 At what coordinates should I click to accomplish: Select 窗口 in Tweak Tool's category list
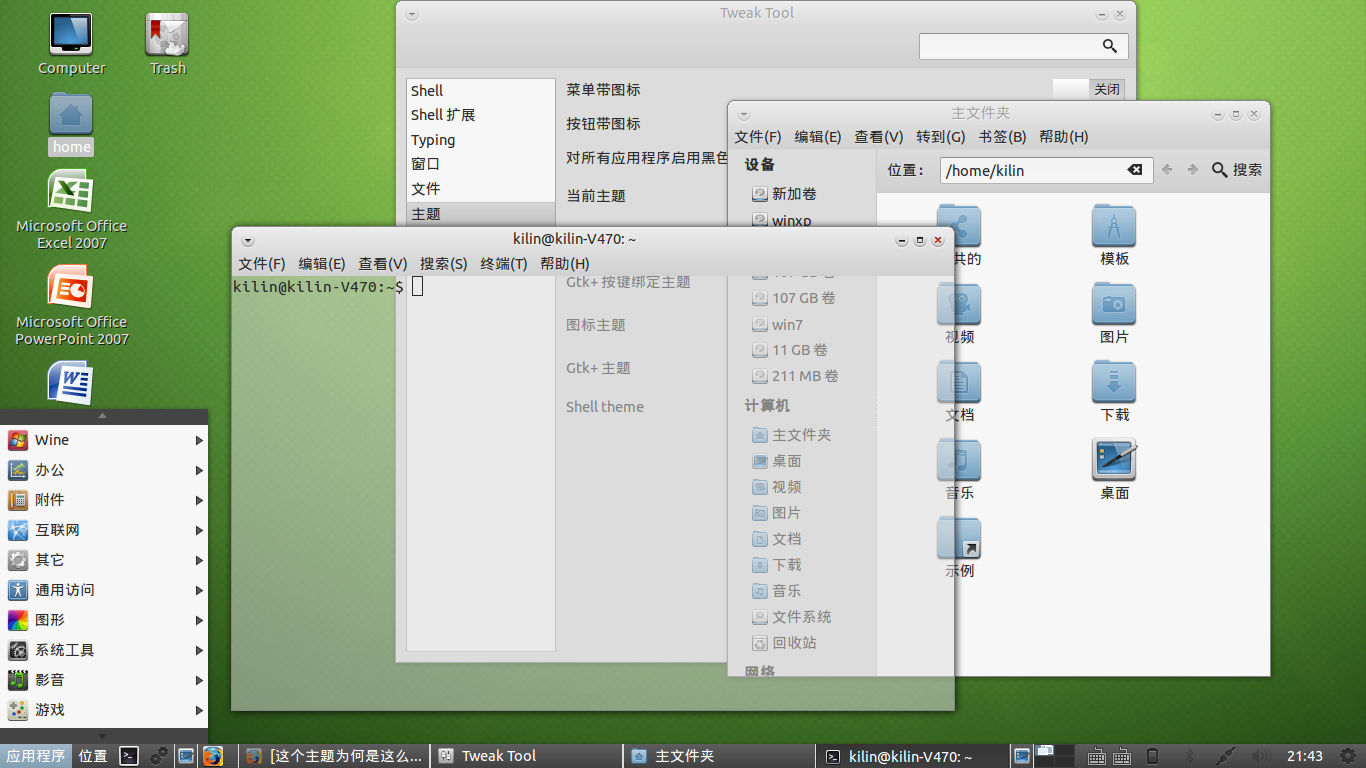click(x=481, y=164)
